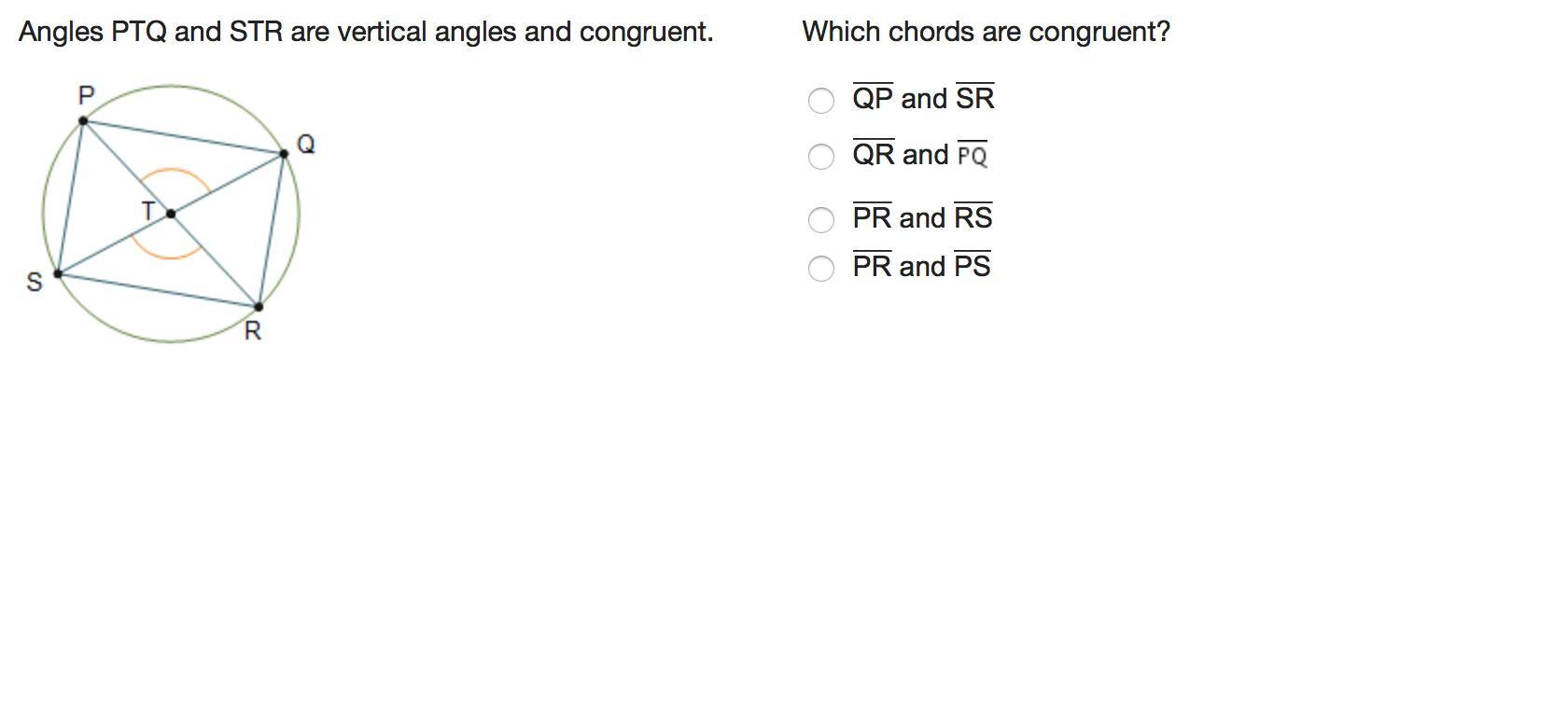Image resolution: width=1568 pixels, height=709 pixels.
Task: Click the letter label Q beside the circle
Action: 305,145
